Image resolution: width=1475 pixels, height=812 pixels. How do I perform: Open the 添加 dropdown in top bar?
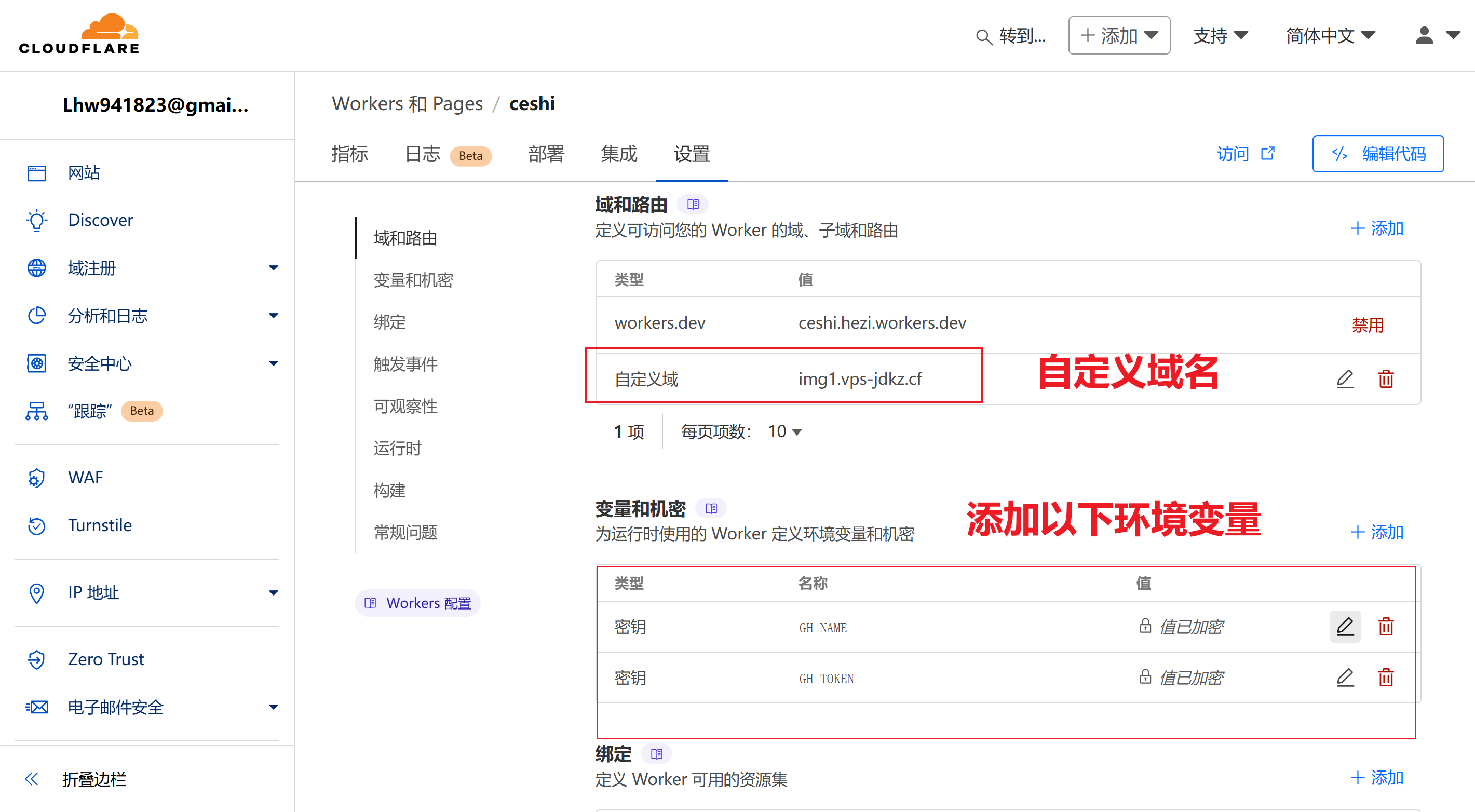(x=1119, y=35)
